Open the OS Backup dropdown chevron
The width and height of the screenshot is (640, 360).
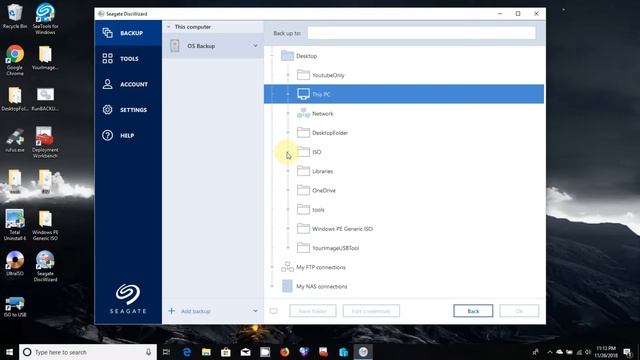(255, 46)
